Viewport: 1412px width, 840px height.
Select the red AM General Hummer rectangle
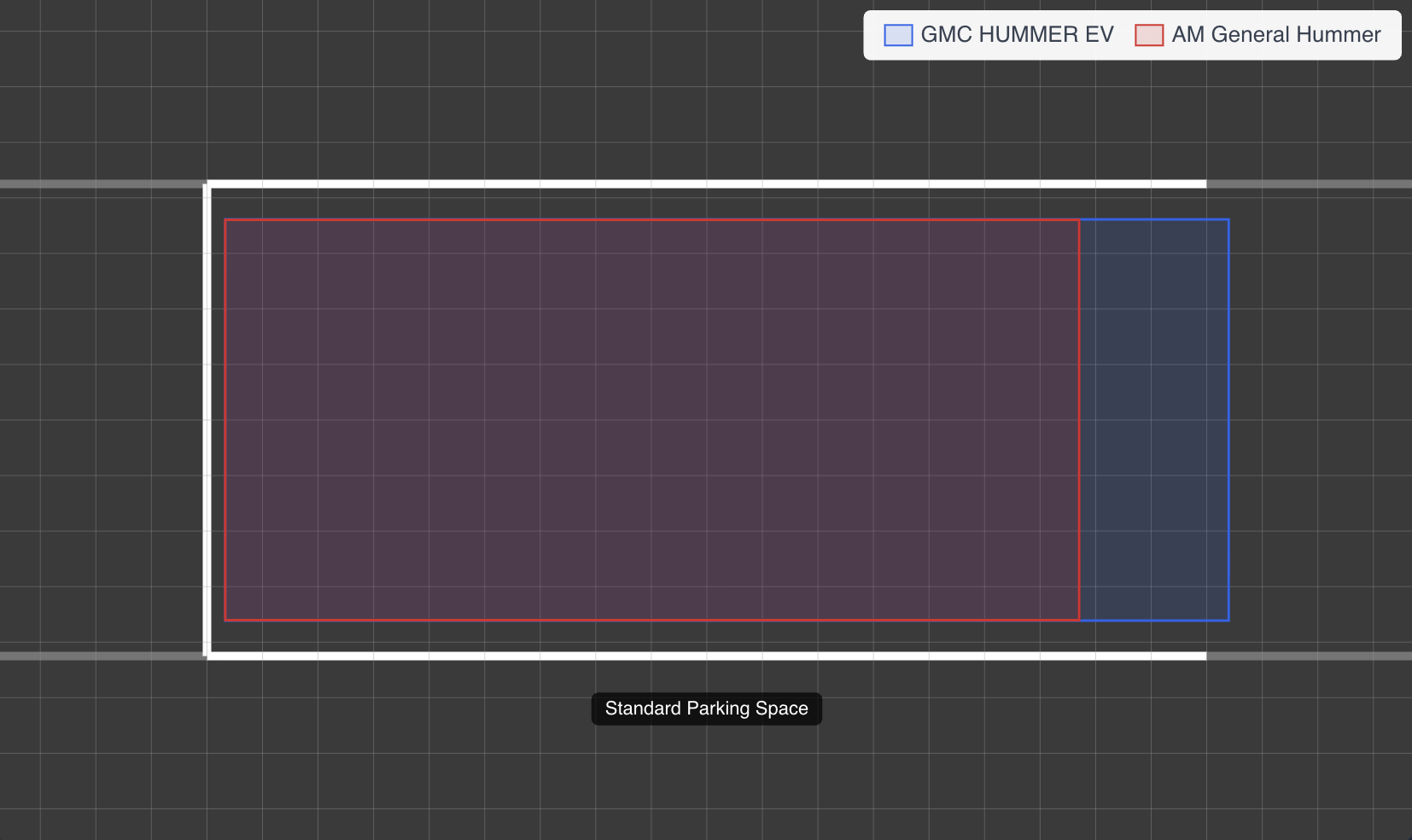click(x=652, y=420)
